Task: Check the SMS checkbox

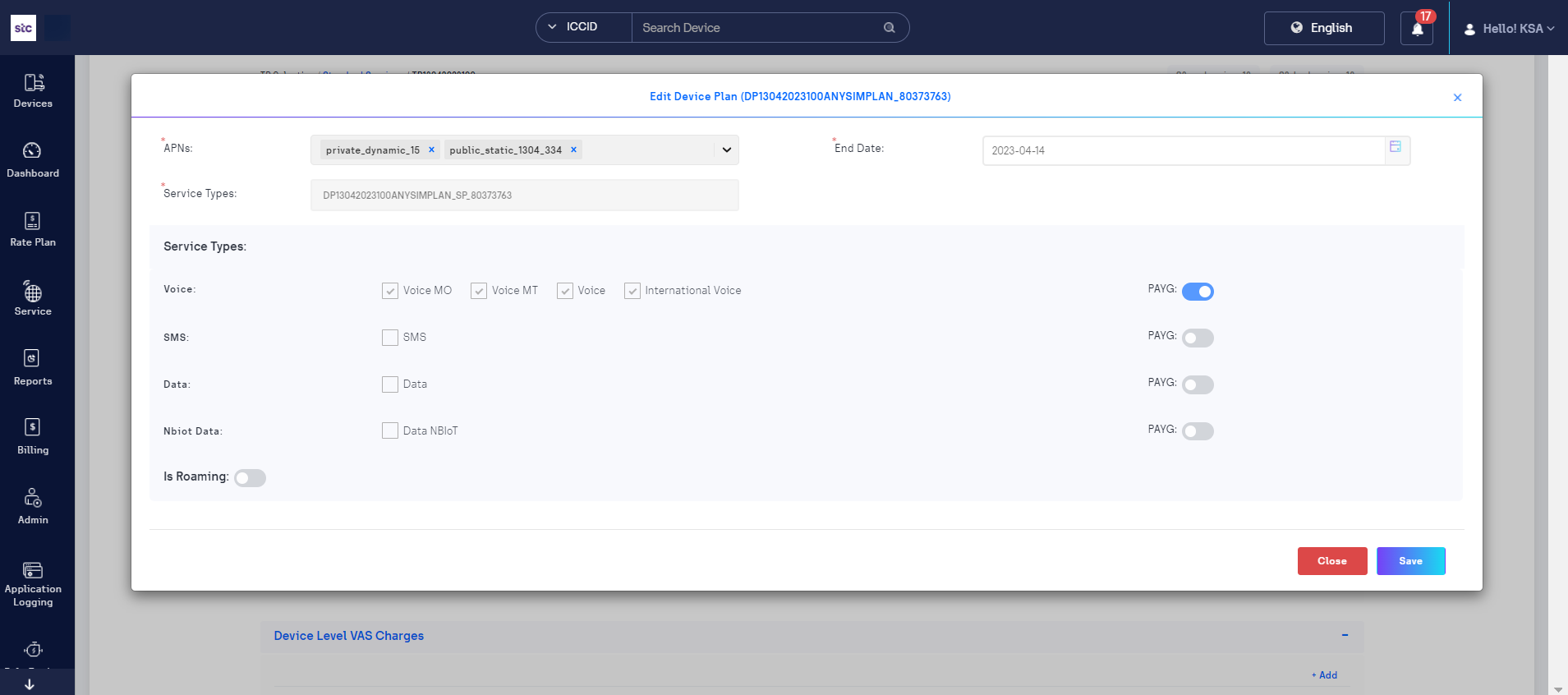Action: point(390,338)
